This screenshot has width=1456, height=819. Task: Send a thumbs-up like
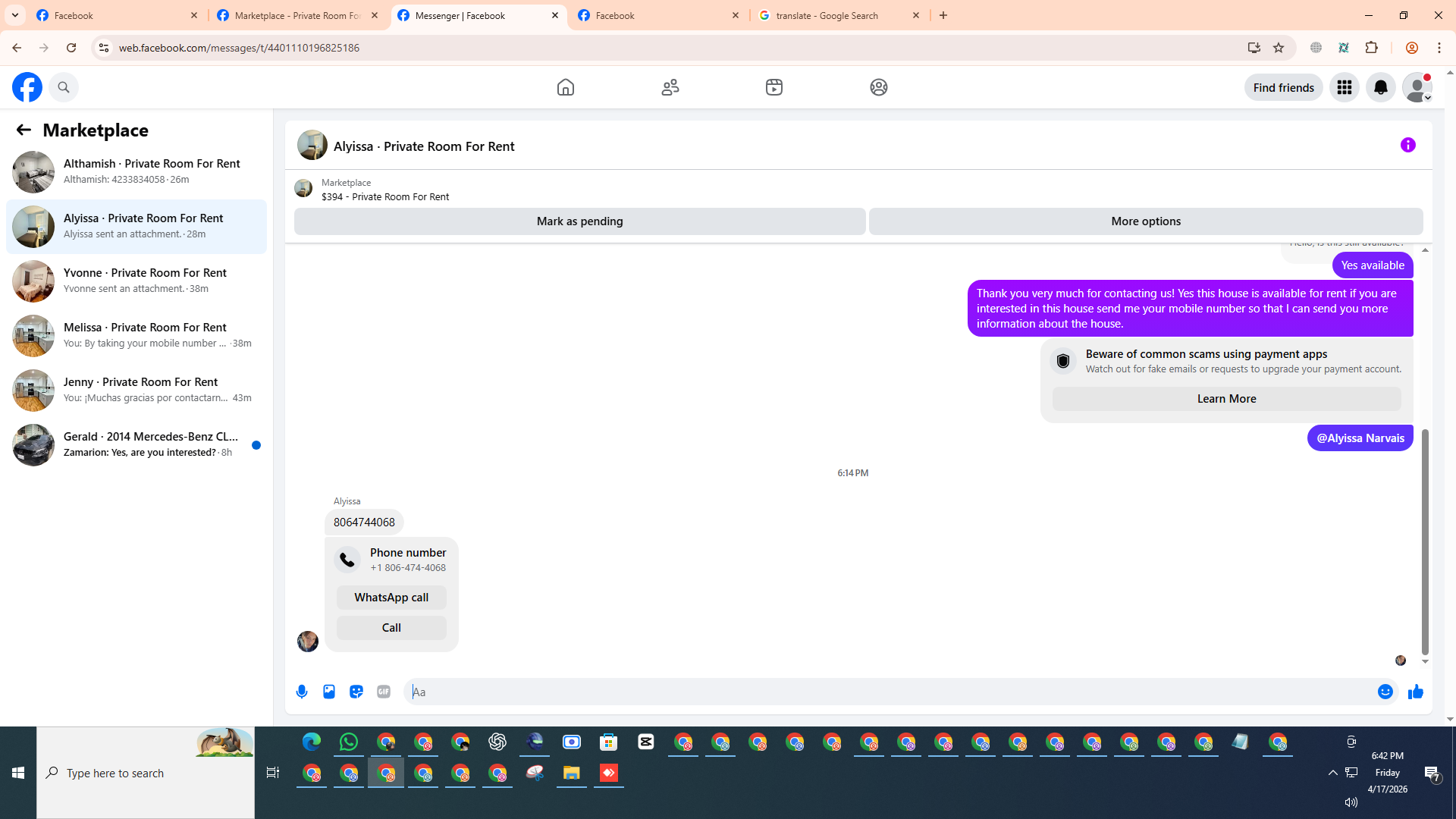1415,692
